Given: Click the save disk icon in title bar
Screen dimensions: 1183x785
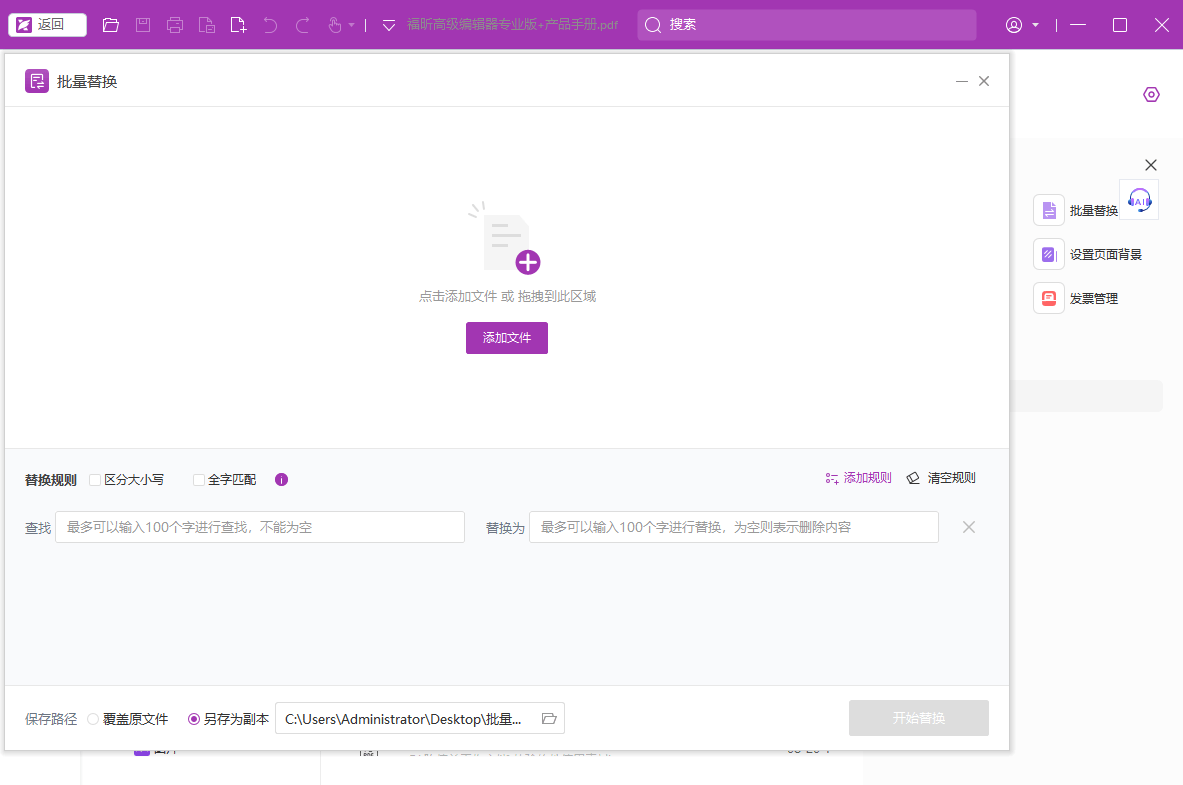Looking at the screenshot, I should (143, 25).
